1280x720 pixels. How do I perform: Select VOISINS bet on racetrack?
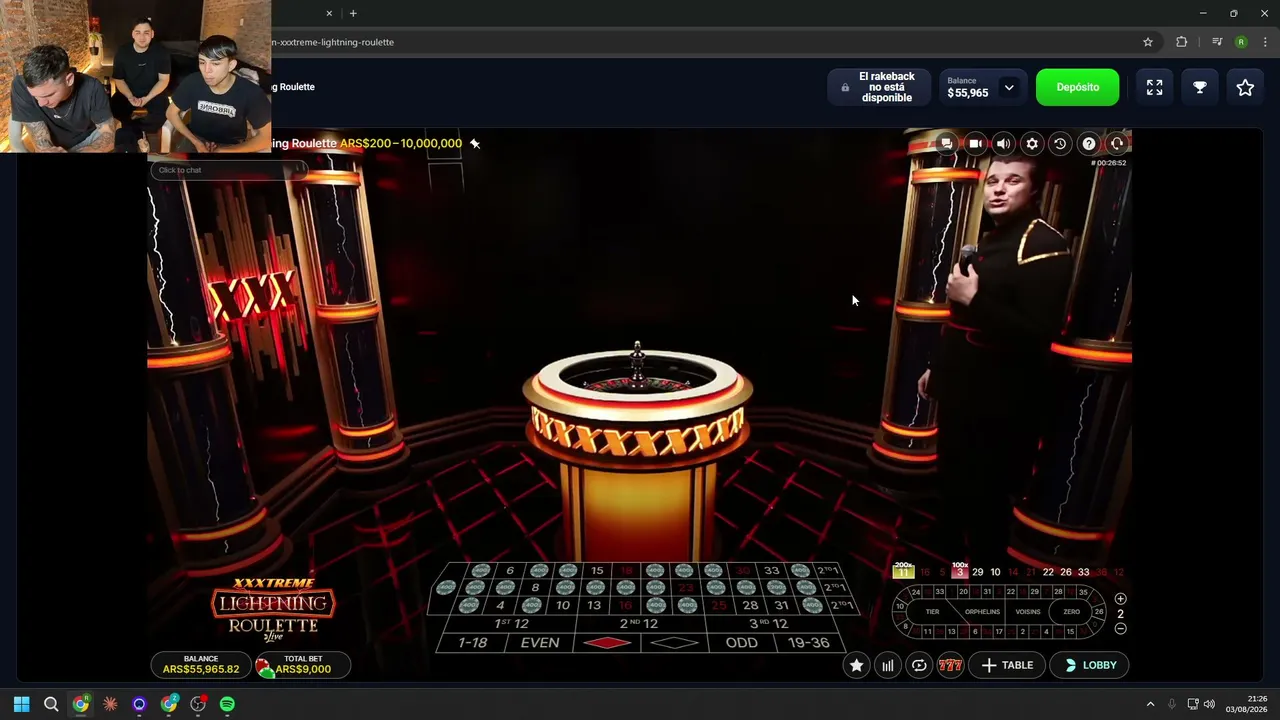pyautogui.click(x=1028, y=611)
